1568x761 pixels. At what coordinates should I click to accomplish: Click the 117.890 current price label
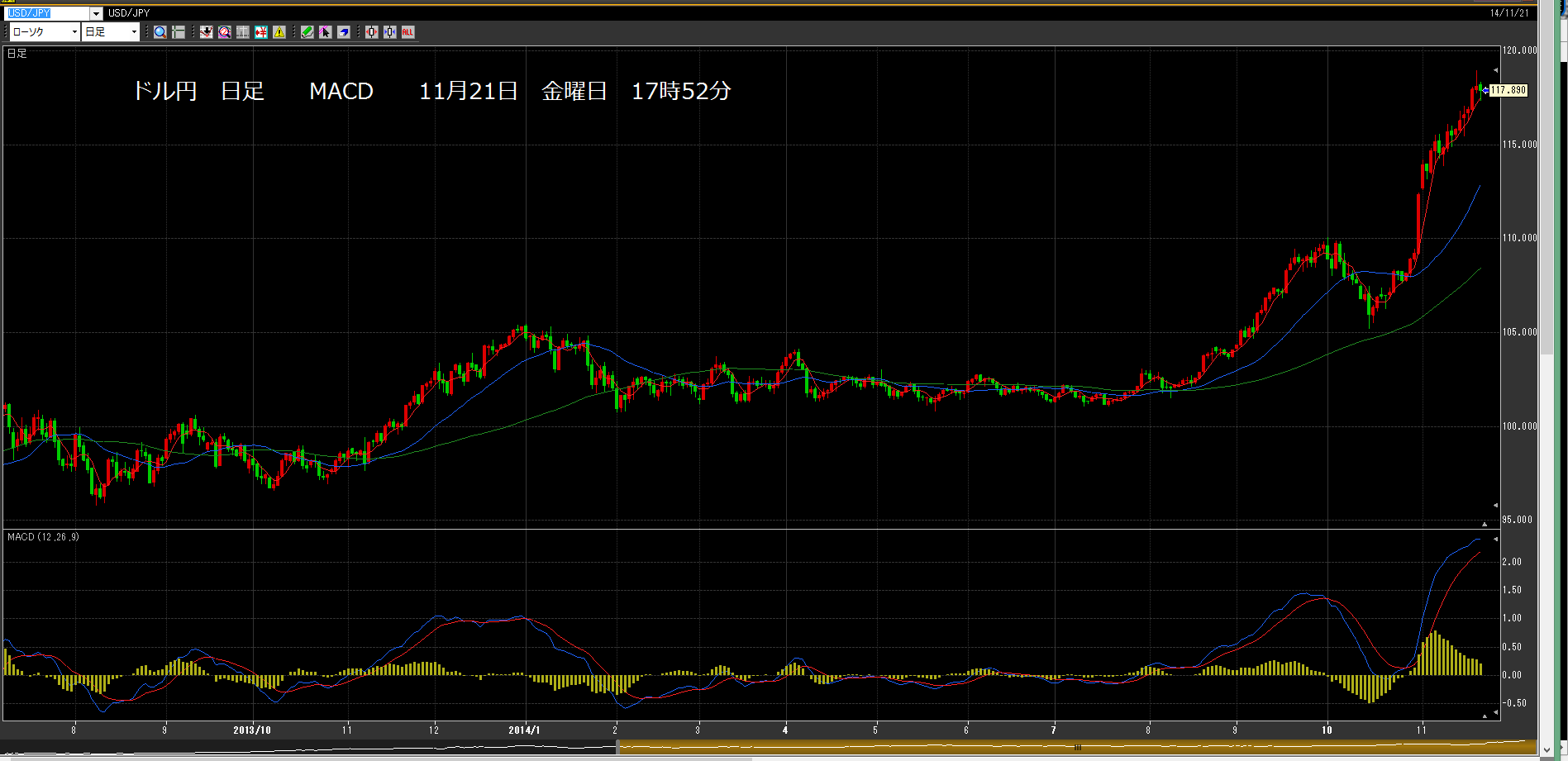coord(1508,90)
